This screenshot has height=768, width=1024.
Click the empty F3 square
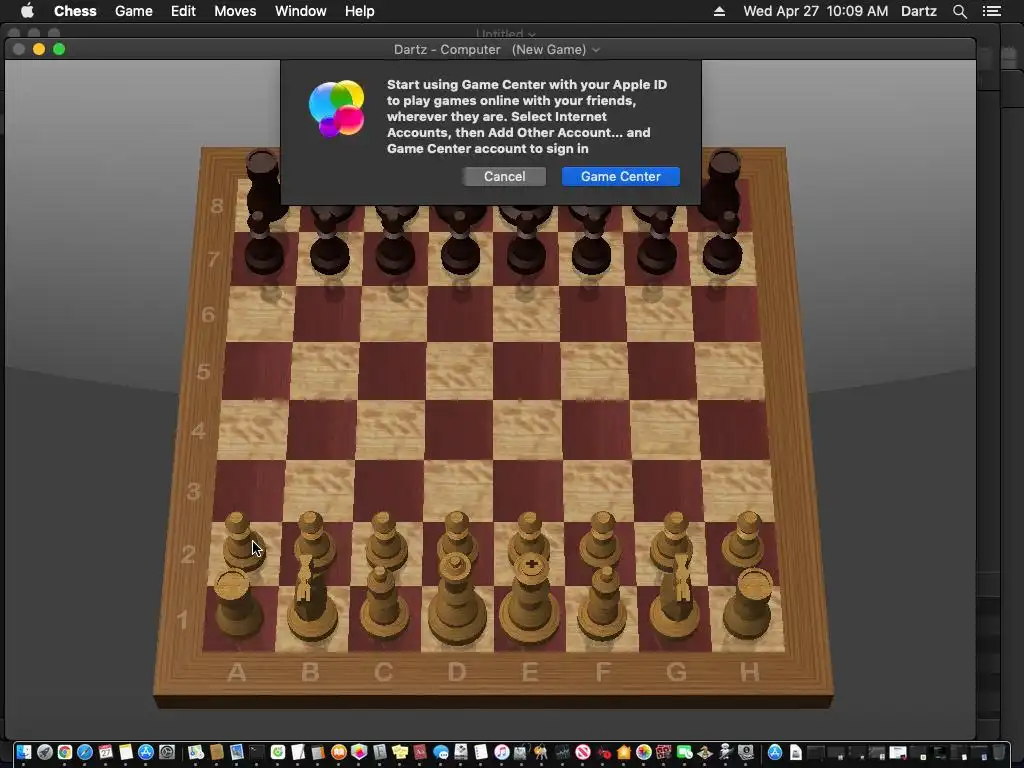(x=599, y=490)
